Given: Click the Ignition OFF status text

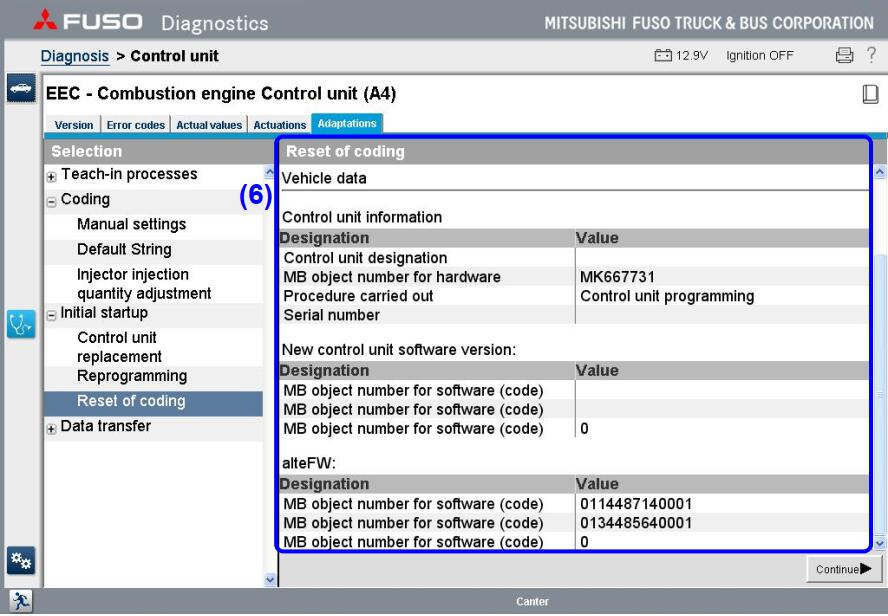Looking at the screenshot, I should point(759,55).
